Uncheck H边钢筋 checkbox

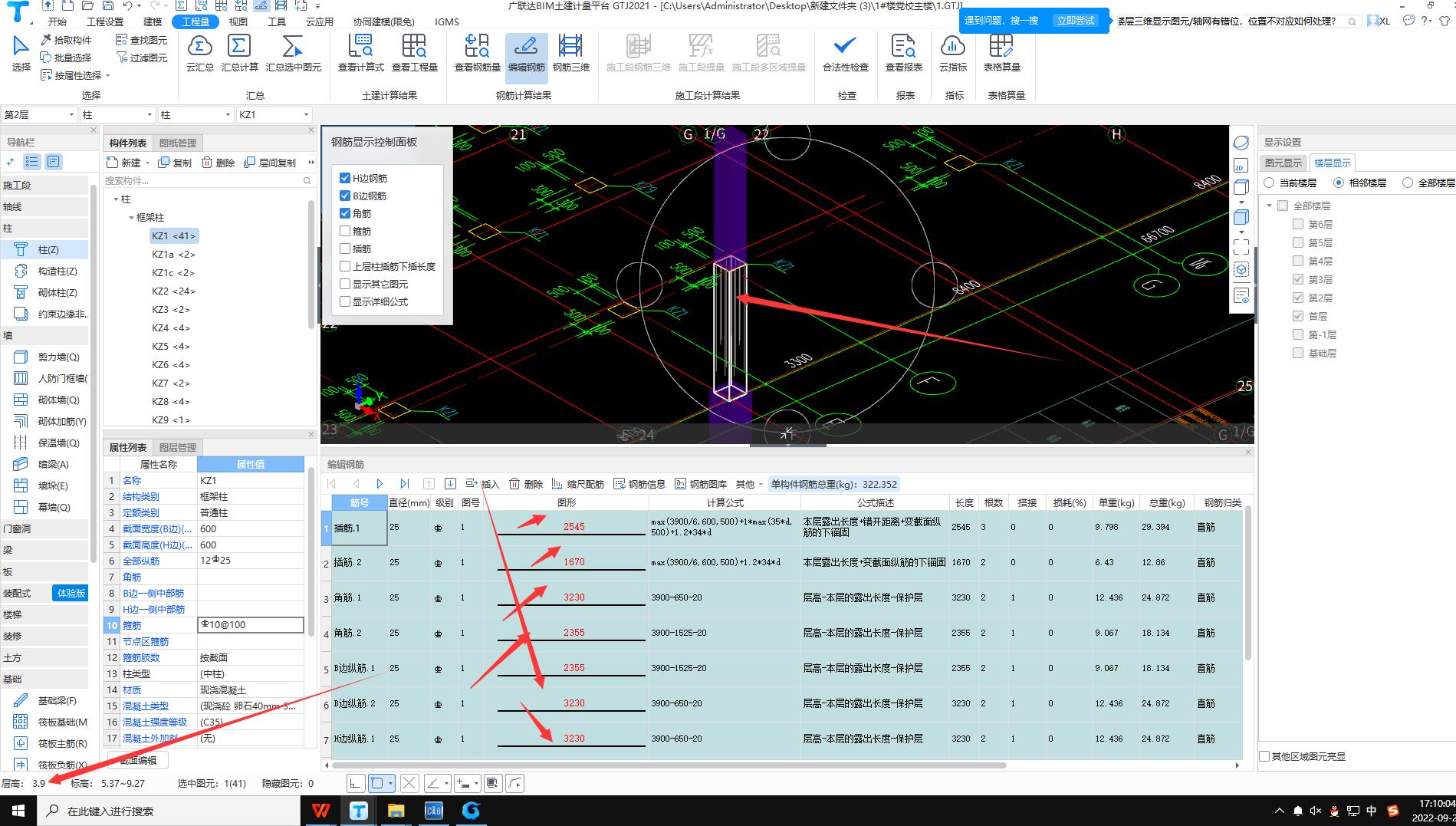[345, 178]
